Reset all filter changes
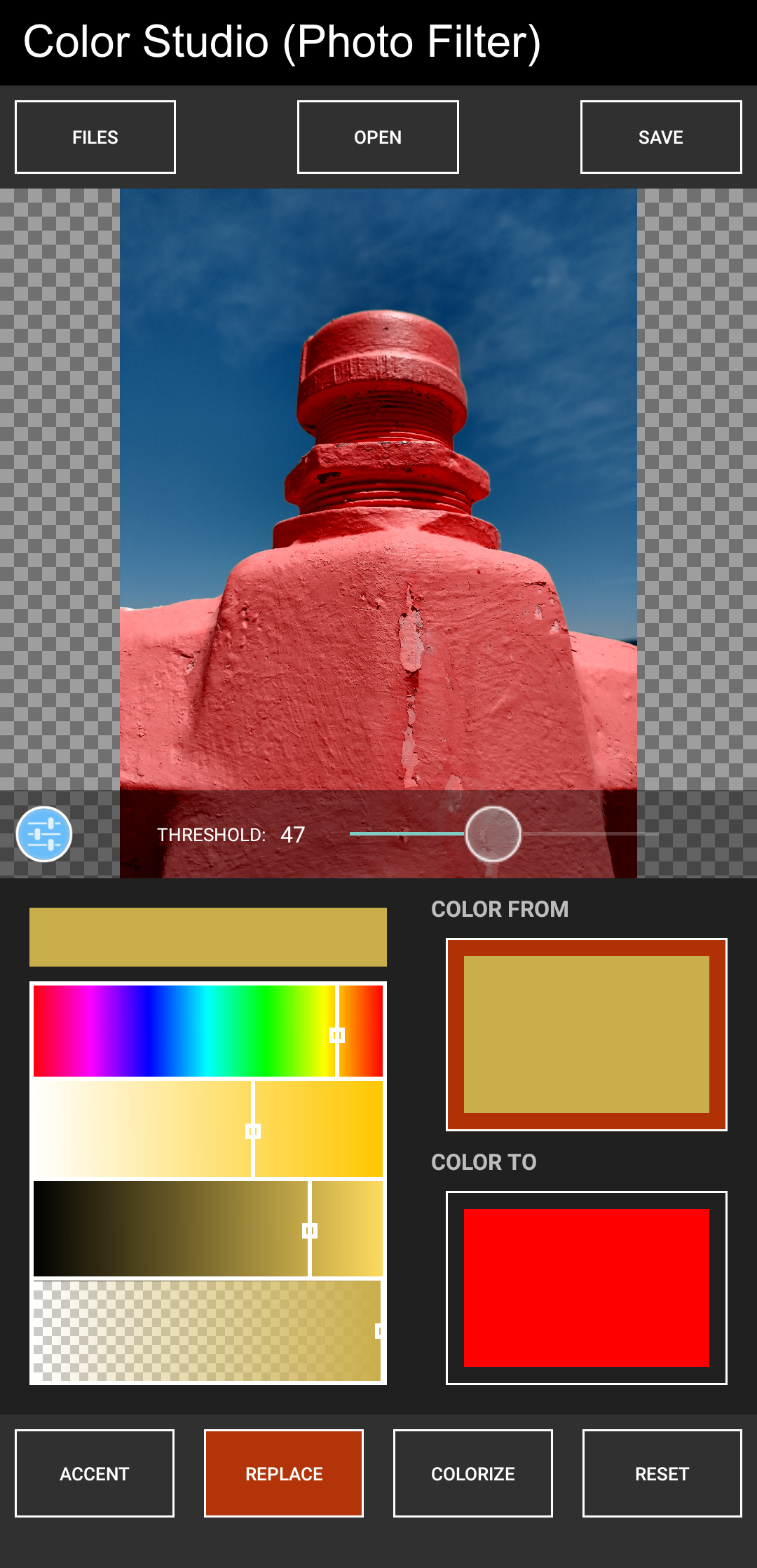This screenshot has width=757, height=1568. (x=662, y=1473)
